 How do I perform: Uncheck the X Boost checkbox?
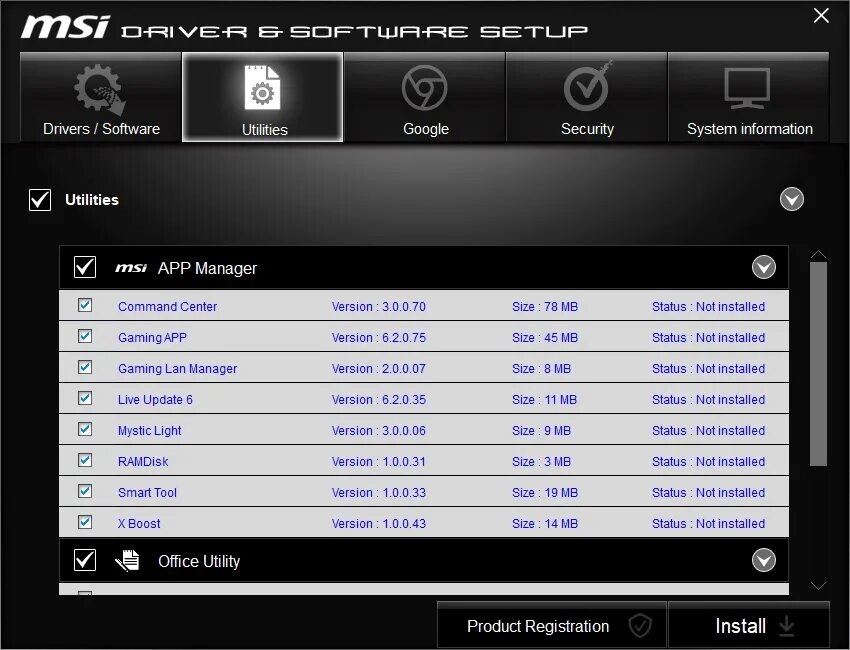click(x=85, y=522)
